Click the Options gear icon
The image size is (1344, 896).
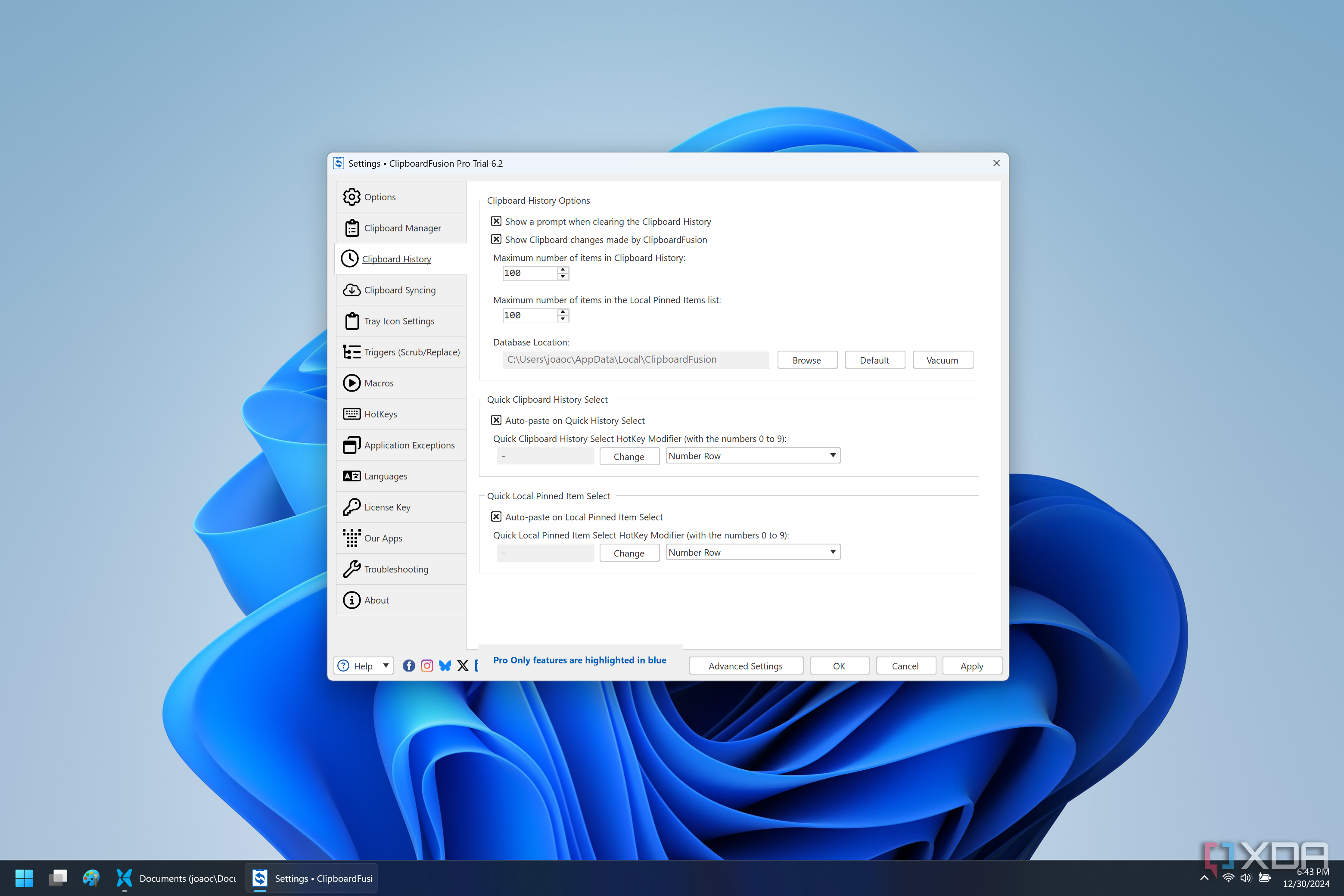(352, 197)
